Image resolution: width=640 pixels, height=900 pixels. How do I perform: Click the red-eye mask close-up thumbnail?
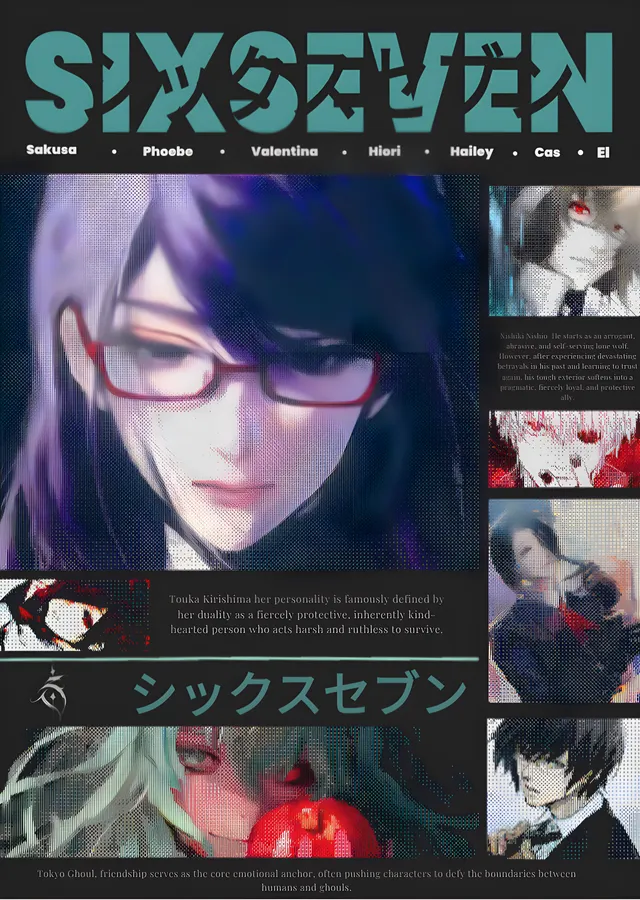75,615
